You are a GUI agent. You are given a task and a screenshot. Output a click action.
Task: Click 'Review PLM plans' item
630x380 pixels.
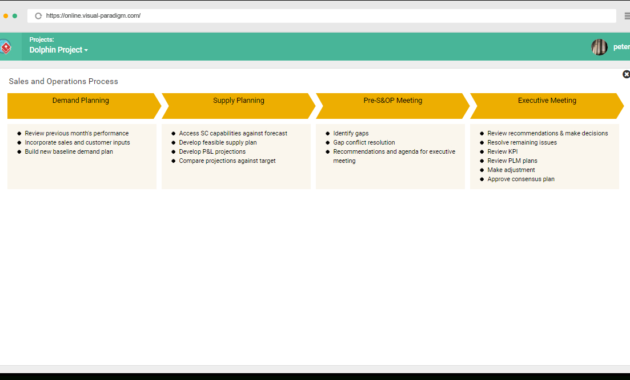coord(512,161)
